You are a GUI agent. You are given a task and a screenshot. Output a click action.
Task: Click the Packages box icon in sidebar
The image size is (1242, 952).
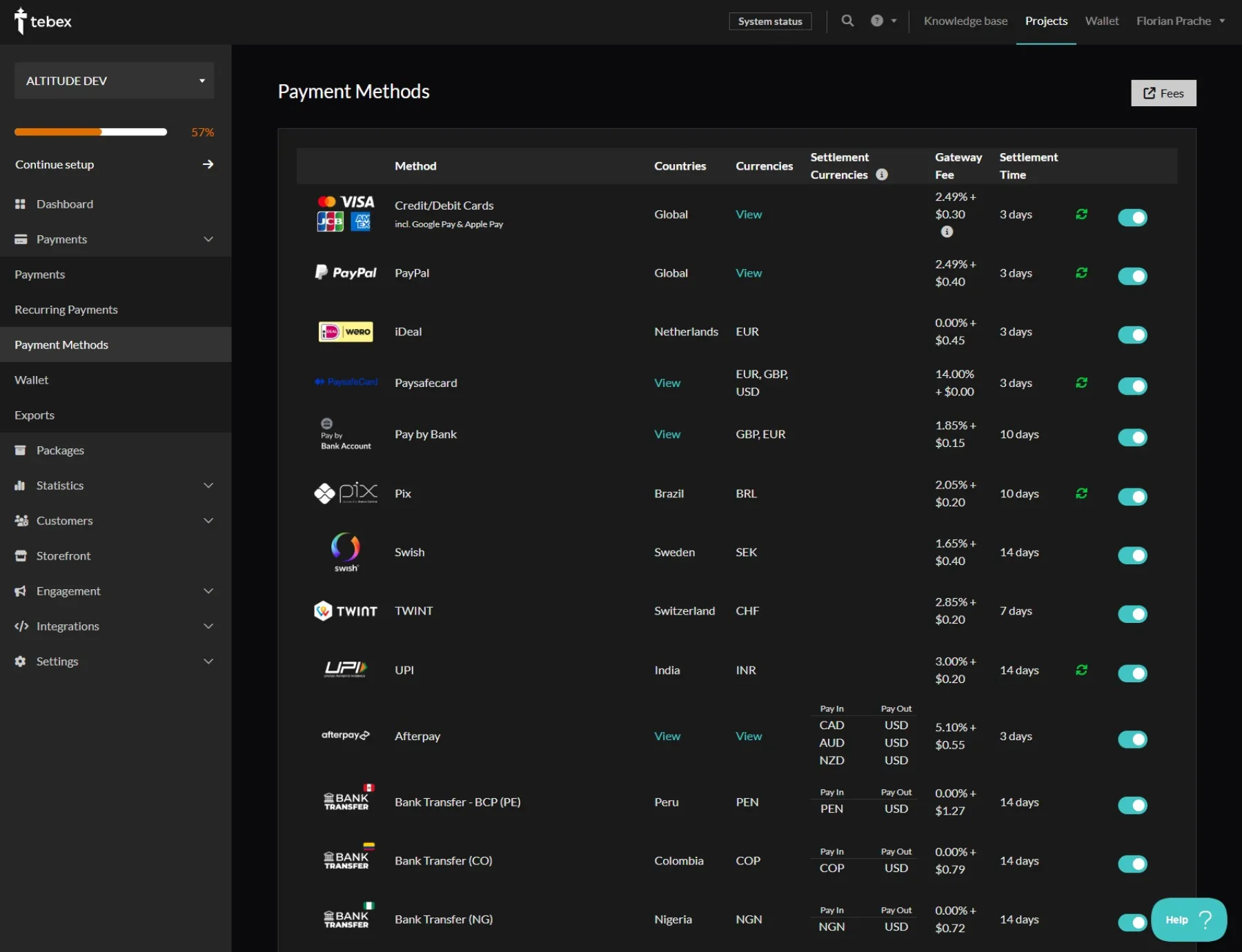20,450
